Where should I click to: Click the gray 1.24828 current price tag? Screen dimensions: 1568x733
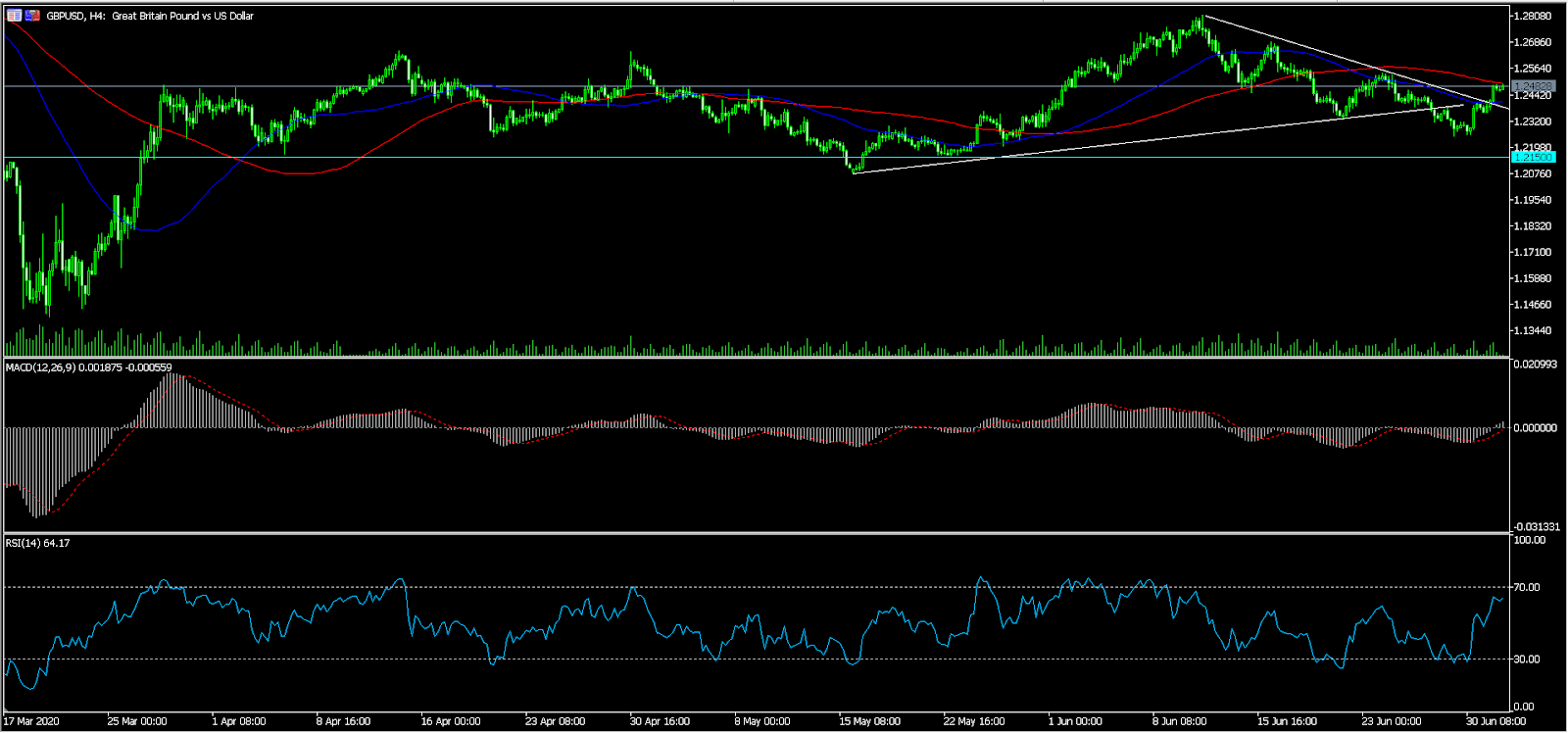[1533, 87]
